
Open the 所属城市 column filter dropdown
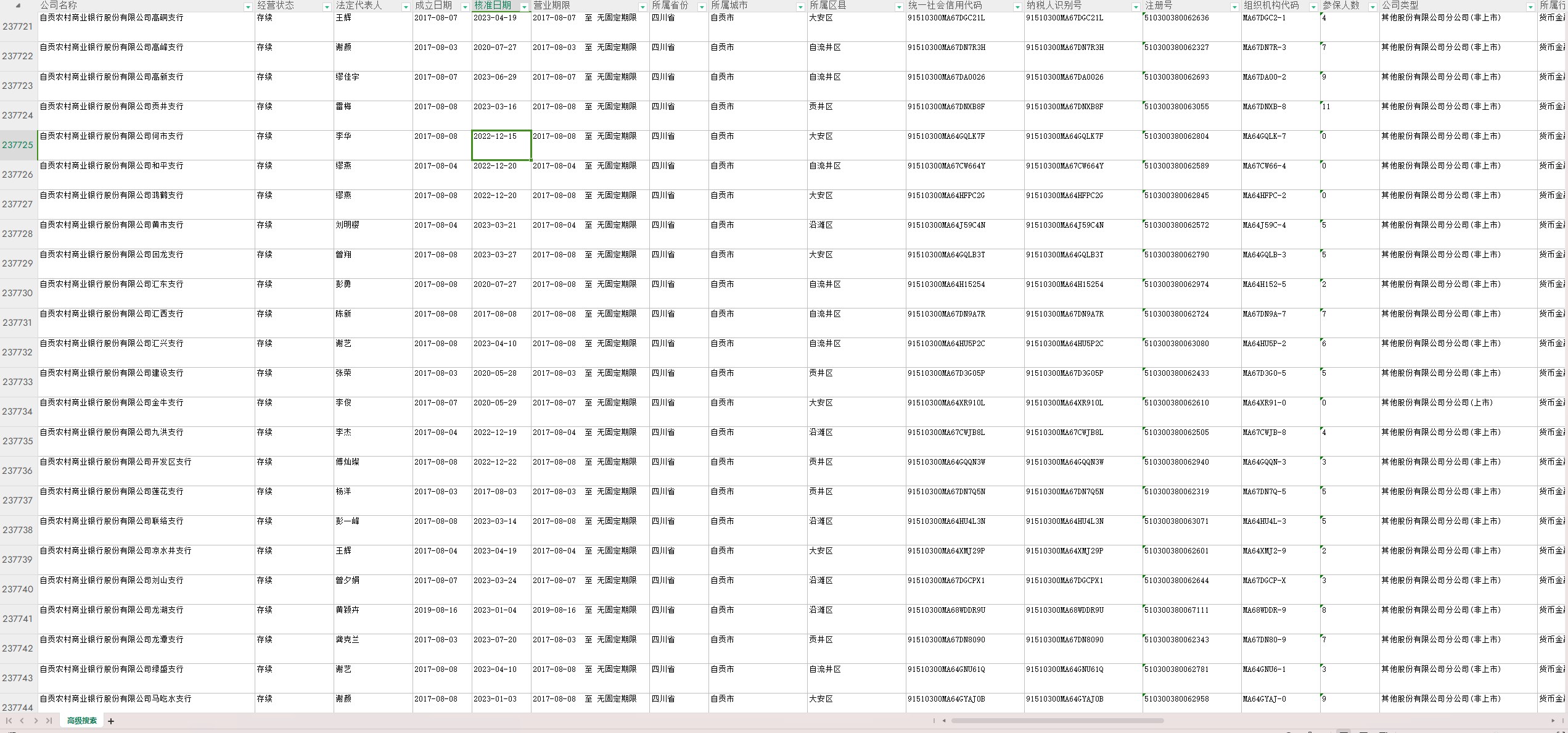click(x=800, y=7)
